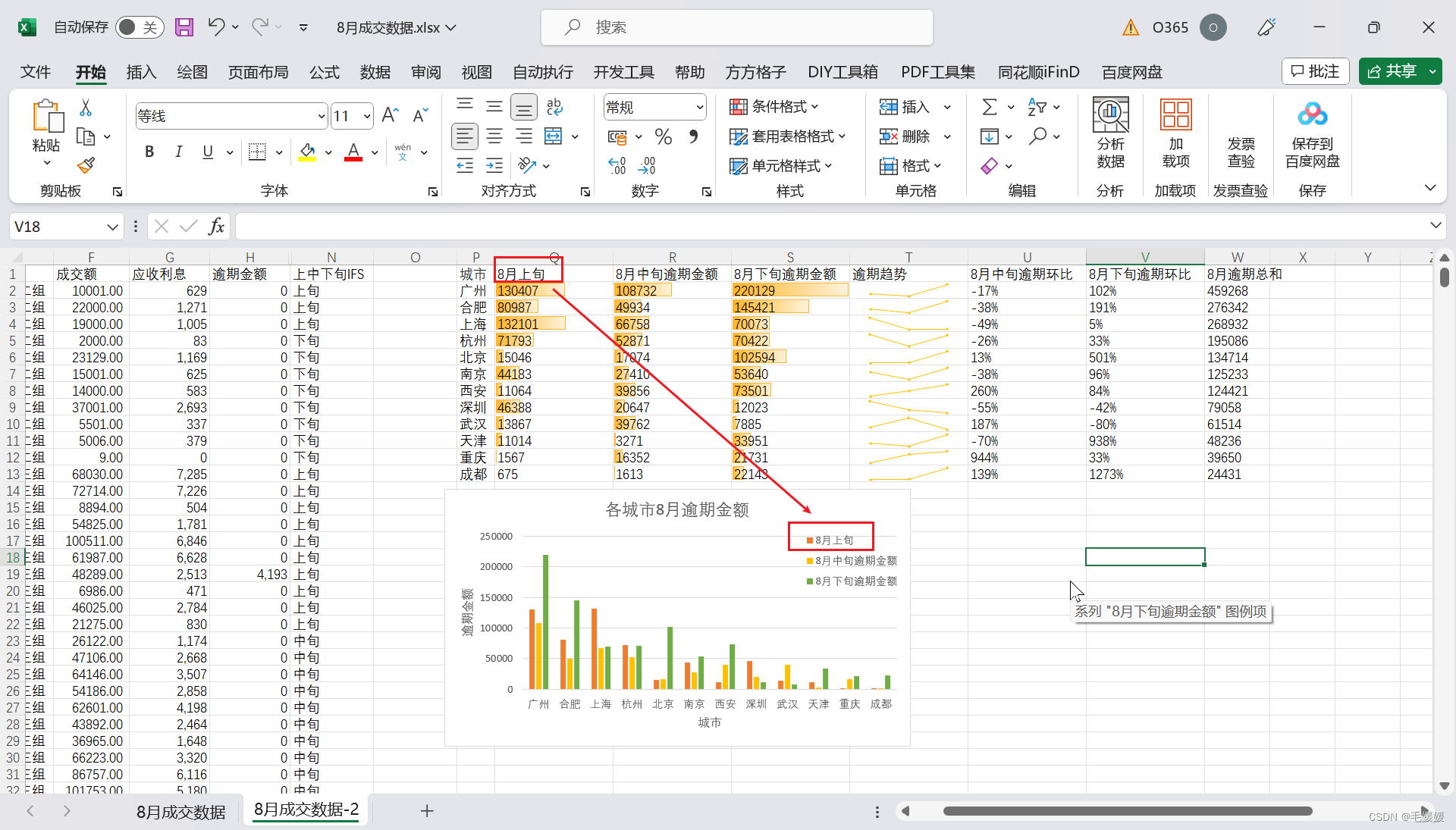Click Sort and Filter icon
The width and height of the screenshot is (1456, 830).
[1037, 107]
